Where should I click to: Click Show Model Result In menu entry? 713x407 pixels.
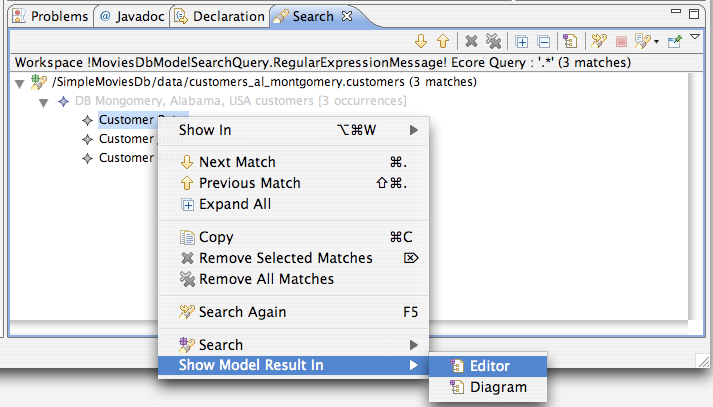pos(293,365)
